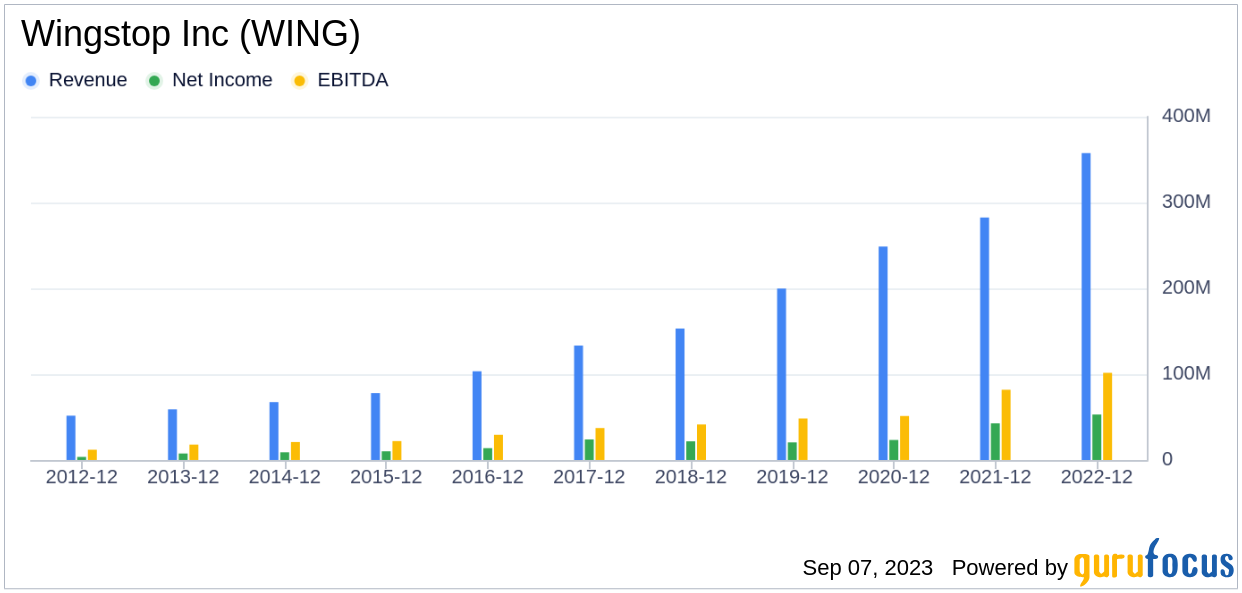Click the 2018-12 x-axis label

691,478
